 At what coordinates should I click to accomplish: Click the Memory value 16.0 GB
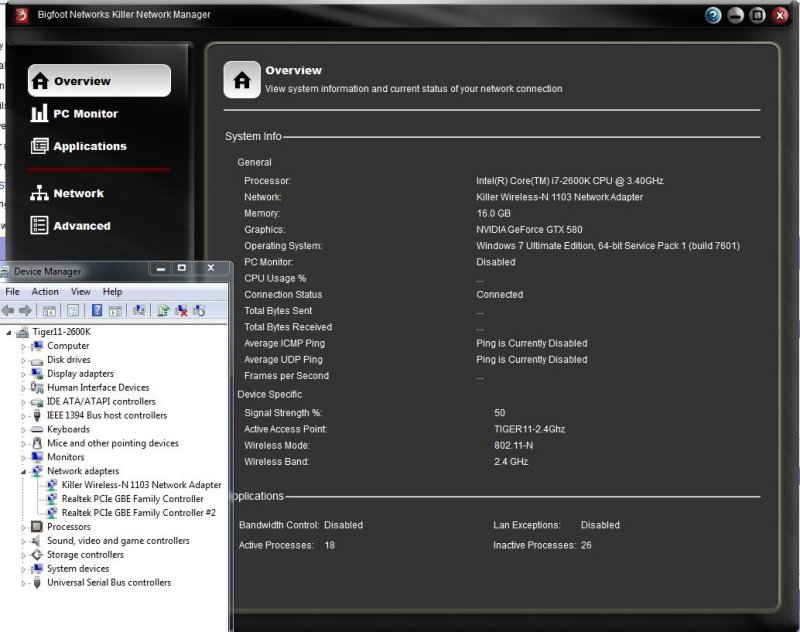pos(493,213)
